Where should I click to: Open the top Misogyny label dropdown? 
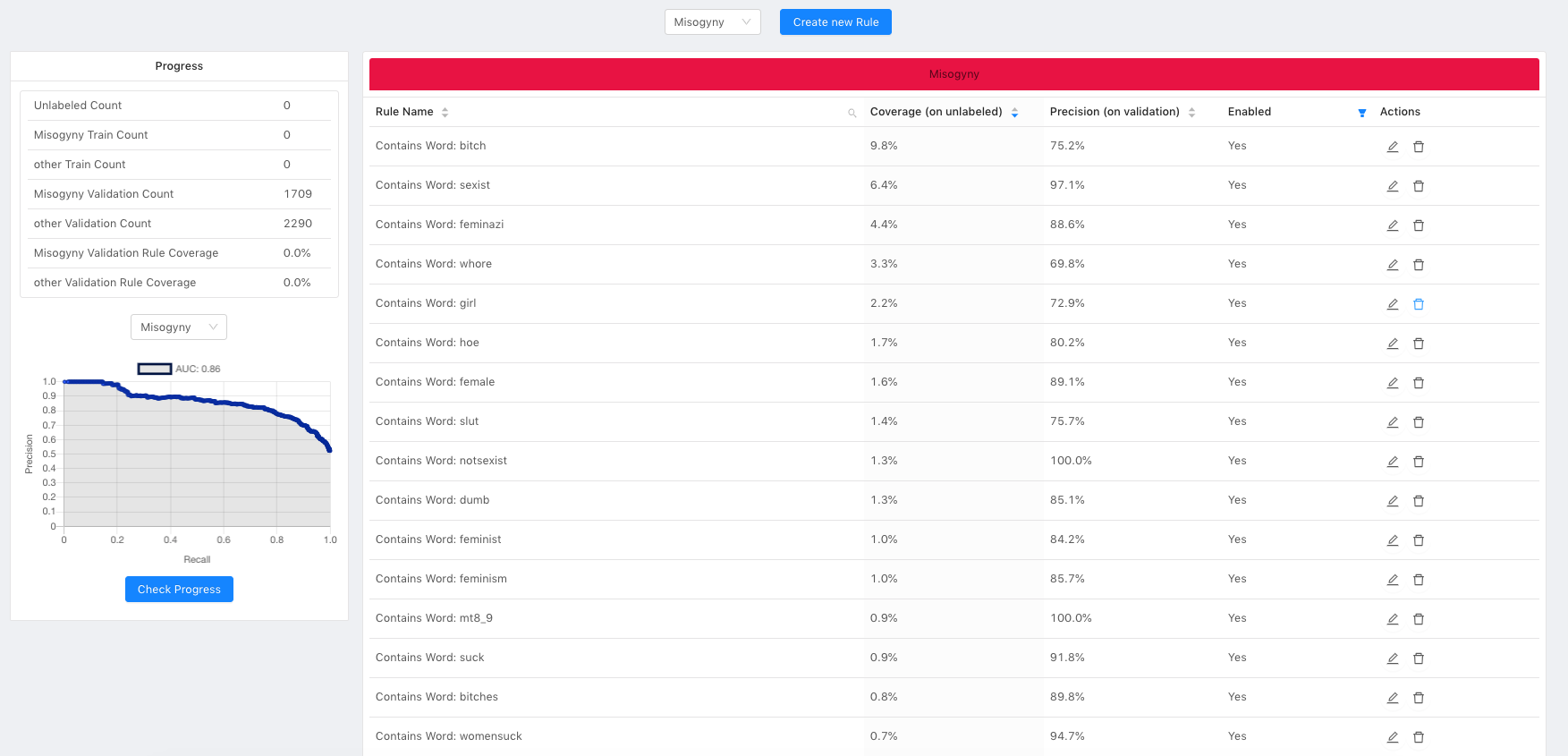tap(713, 22)
